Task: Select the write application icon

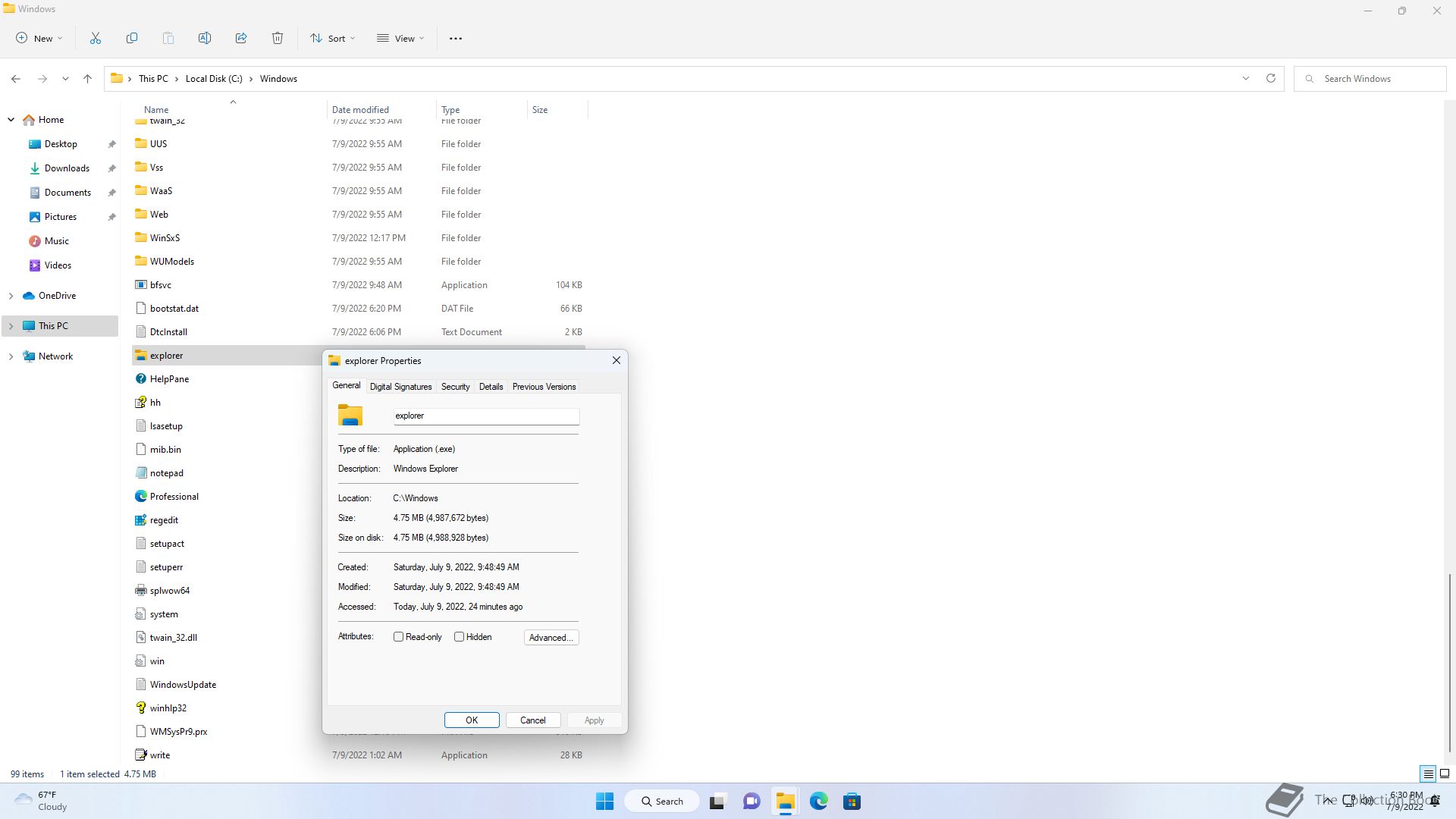Action: [140, 755]
